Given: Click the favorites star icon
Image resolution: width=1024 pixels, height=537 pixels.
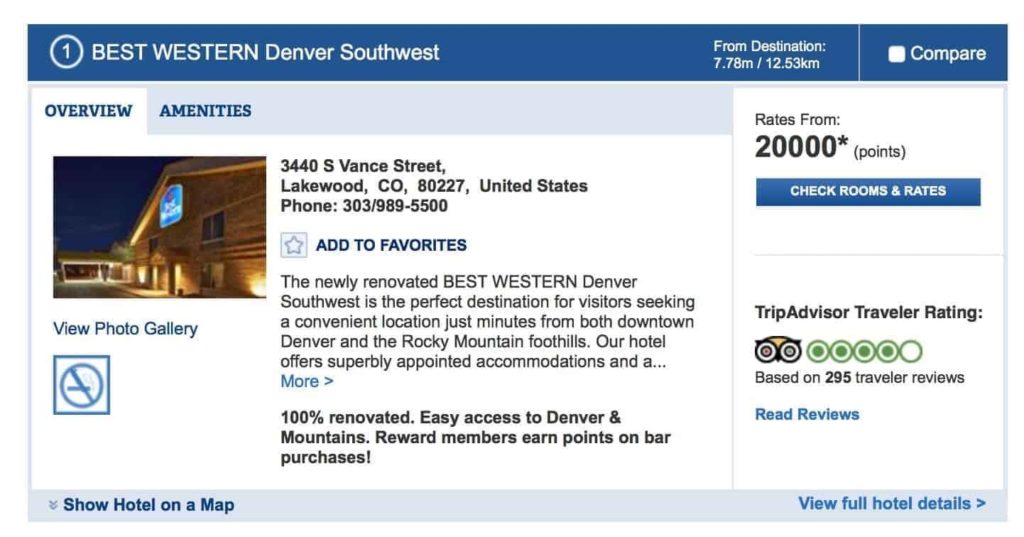Looking at the screenshot, I should click(x=294, y=245).
